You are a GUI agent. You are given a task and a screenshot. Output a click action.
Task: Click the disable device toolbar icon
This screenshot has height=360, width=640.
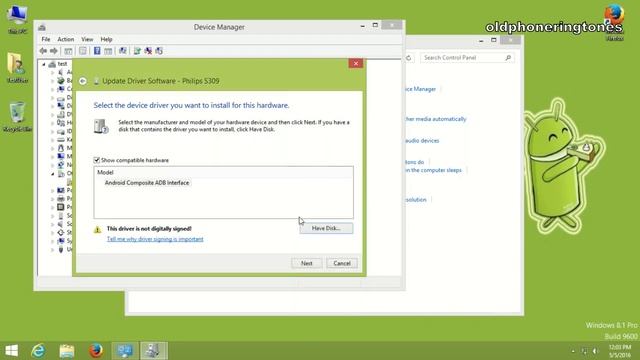(x=159, y=51)
